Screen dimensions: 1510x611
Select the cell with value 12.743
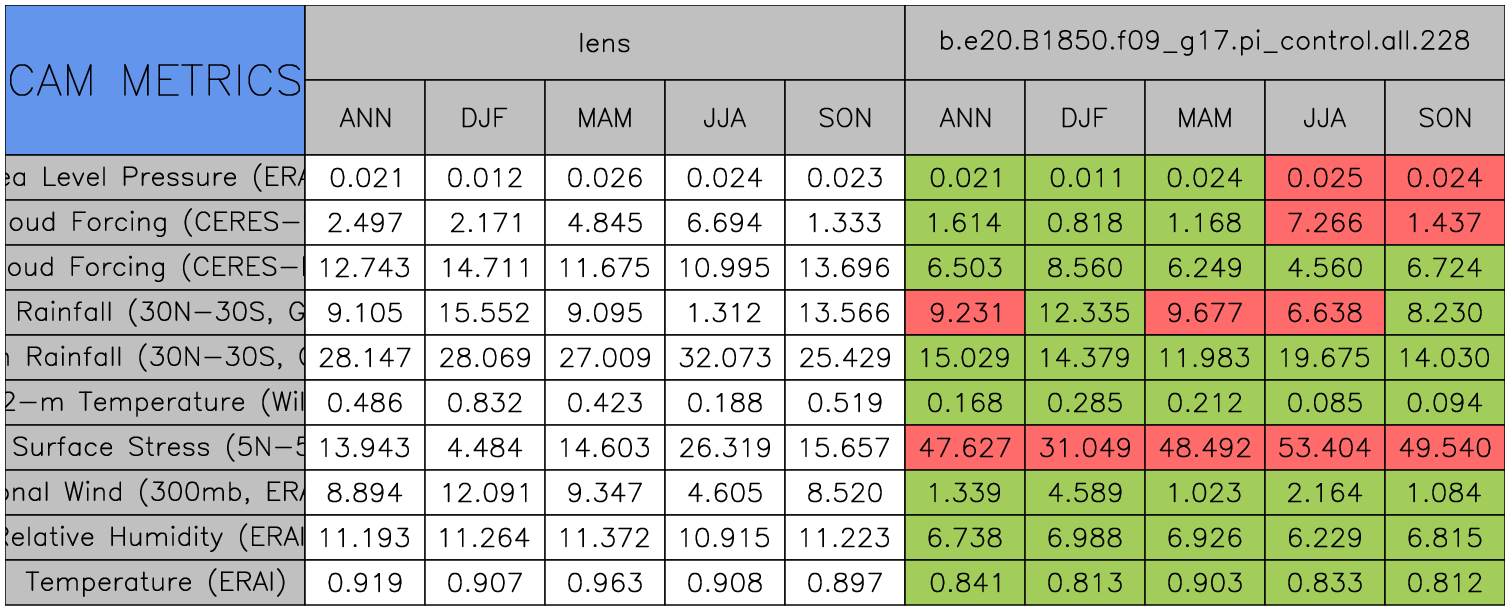(x=364, y=267)
